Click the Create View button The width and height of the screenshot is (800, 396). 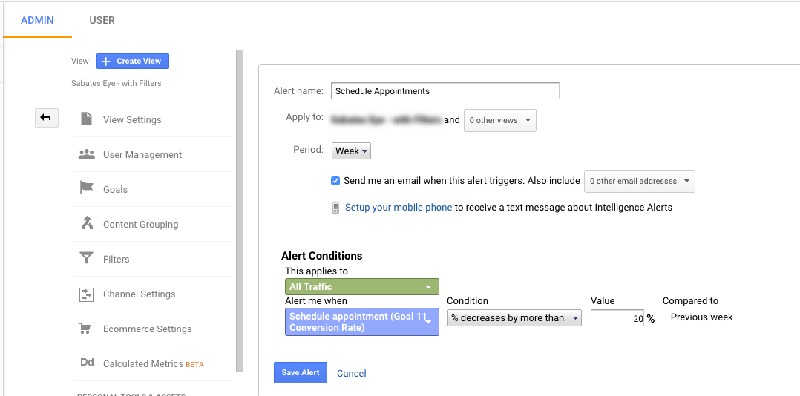(132, 61)
